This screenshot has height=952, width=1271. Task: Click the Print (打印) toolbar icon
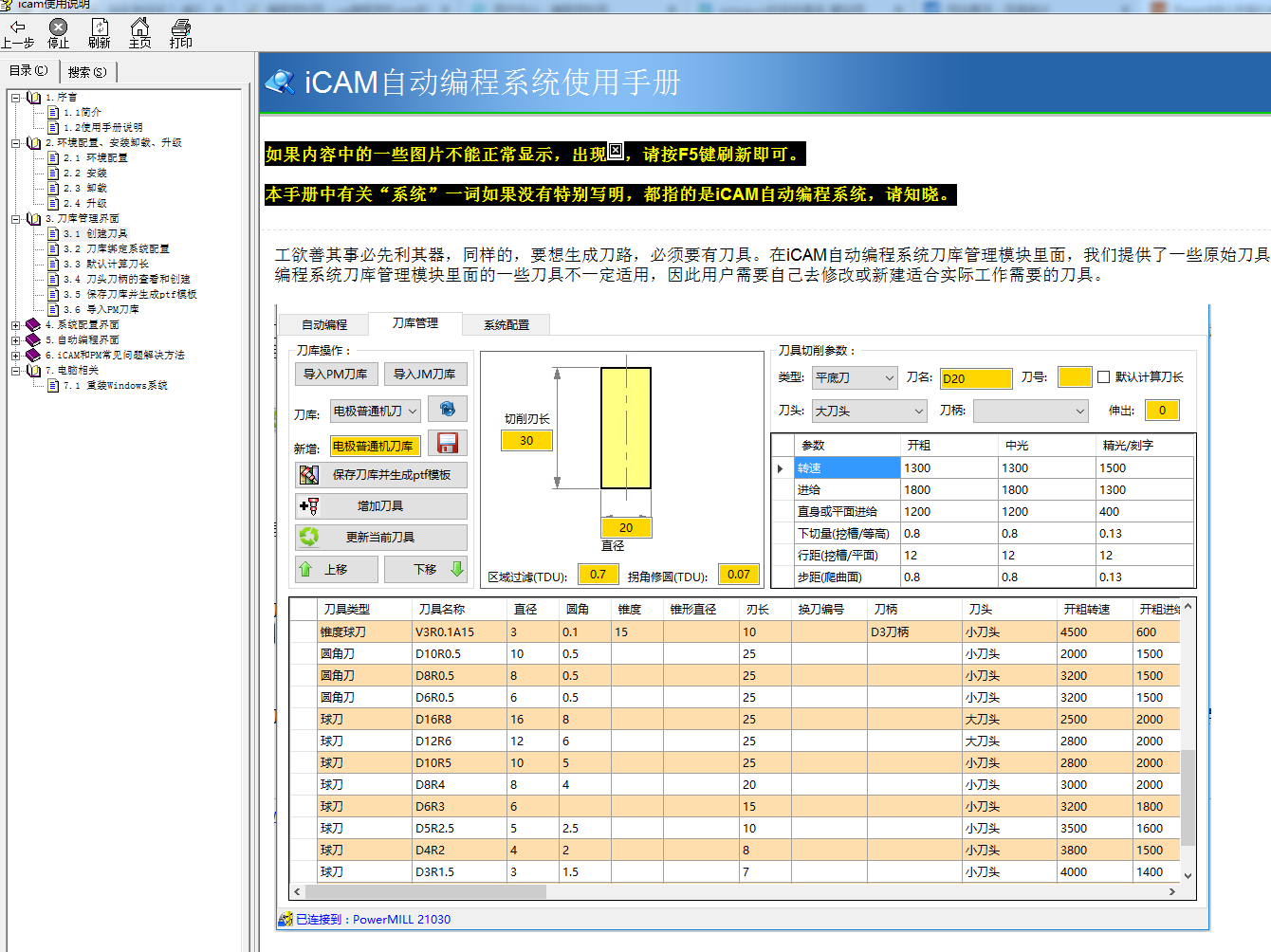click(x=181, y=27)
